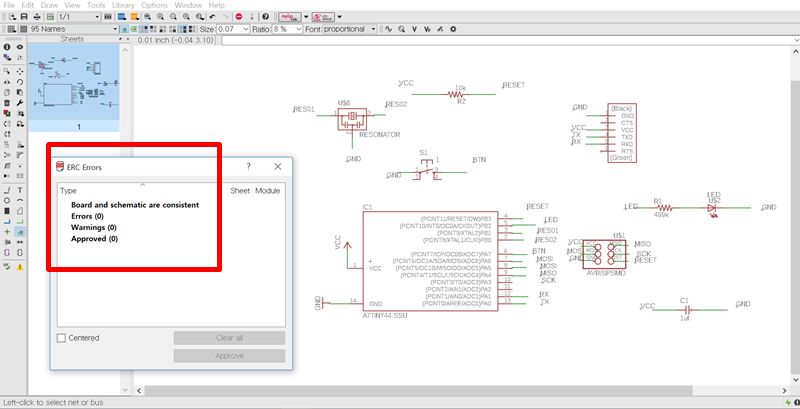Click the Clear all button
Image resolution: width=800 pixels, height=409 pixels.
(229, 338)
